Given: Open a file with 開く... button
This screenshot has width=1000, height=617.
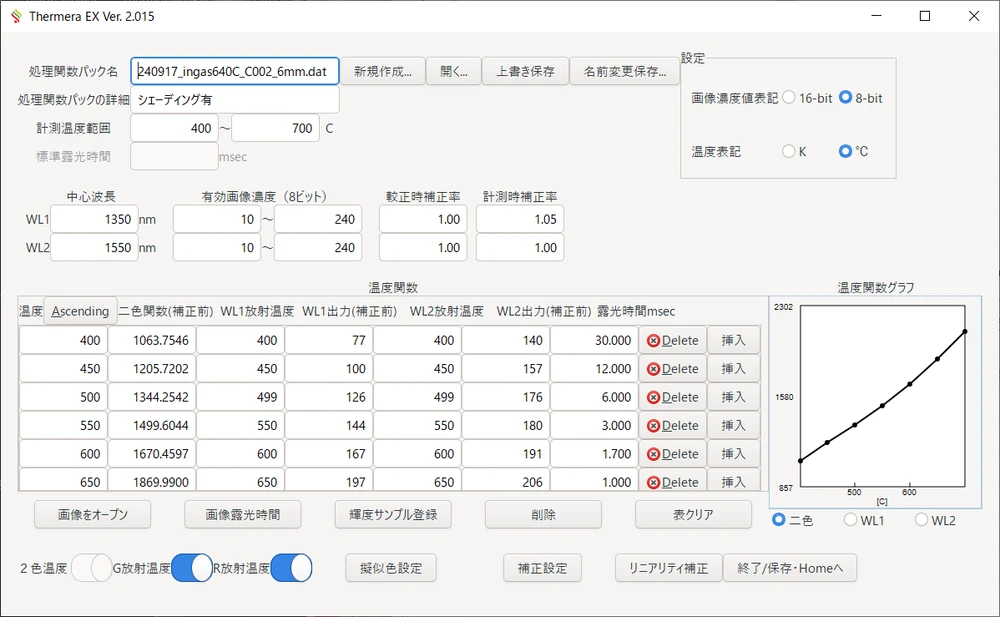Looking at the screenshot, I should tap(453, 71).
